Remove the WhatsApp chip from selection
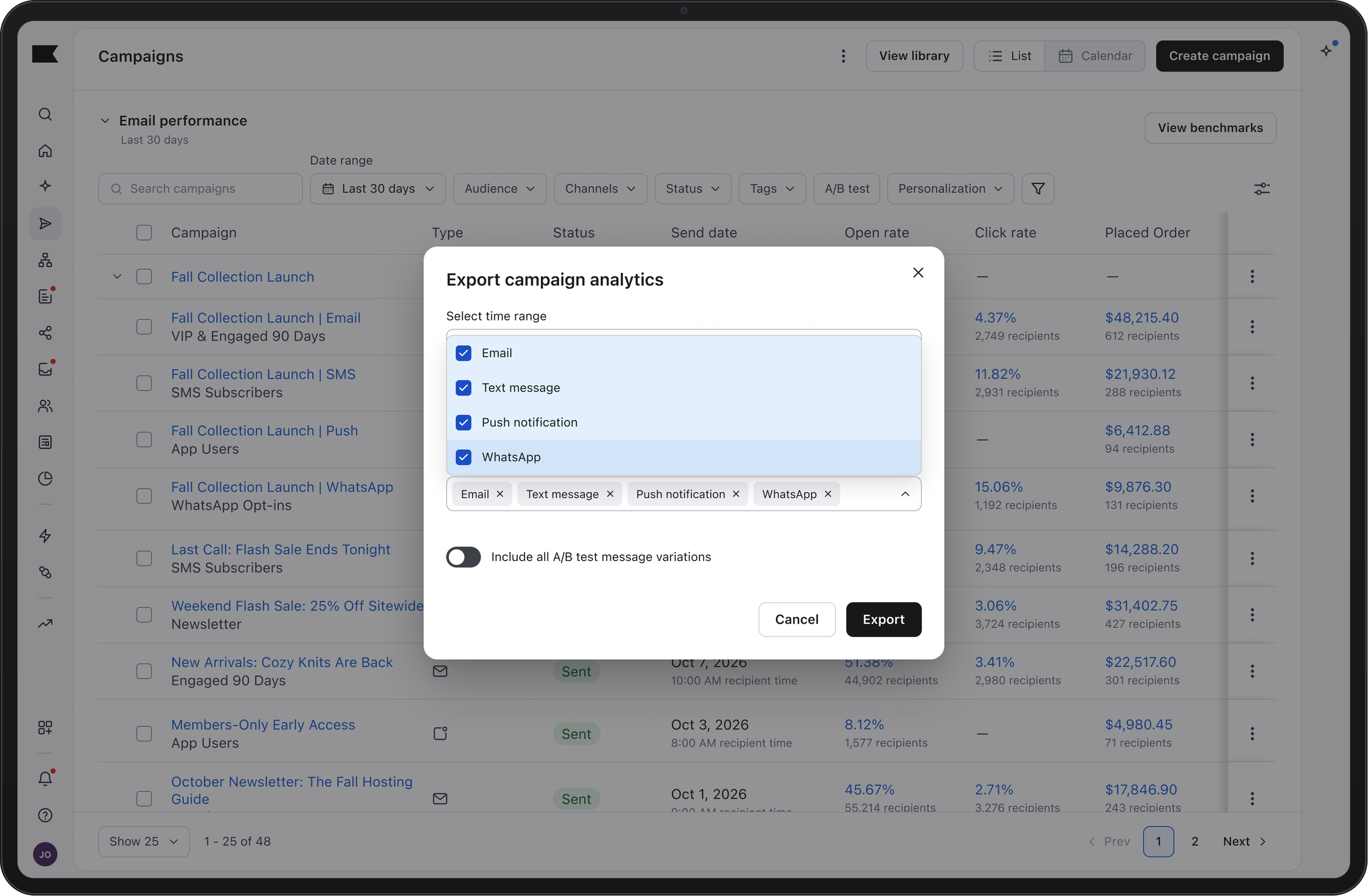This screenshot has width=1368, height=896. click(827, 494)
